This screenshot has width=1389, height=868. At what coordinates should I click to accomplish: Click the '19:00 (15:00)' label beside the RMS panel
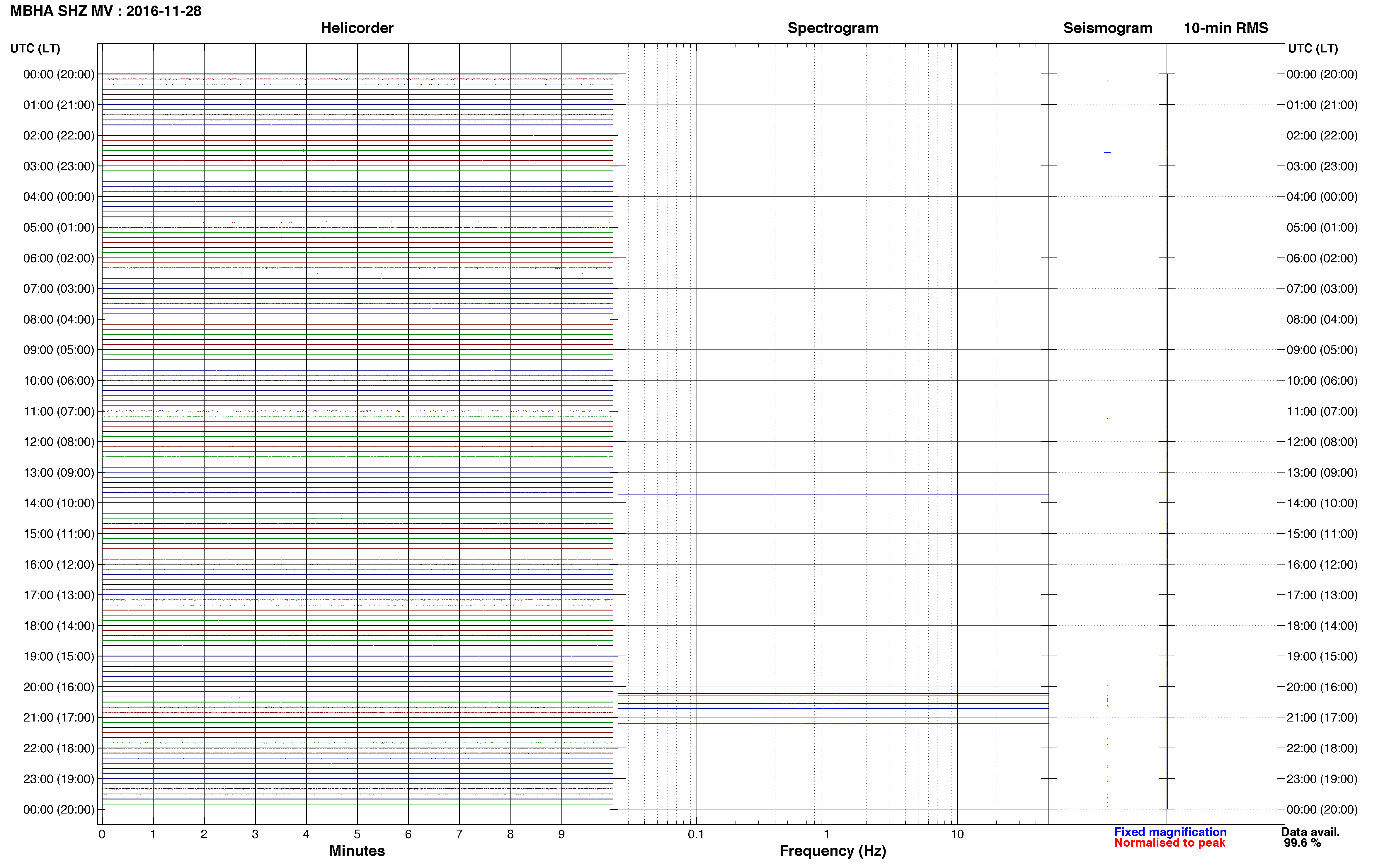tap(1322, 657)
